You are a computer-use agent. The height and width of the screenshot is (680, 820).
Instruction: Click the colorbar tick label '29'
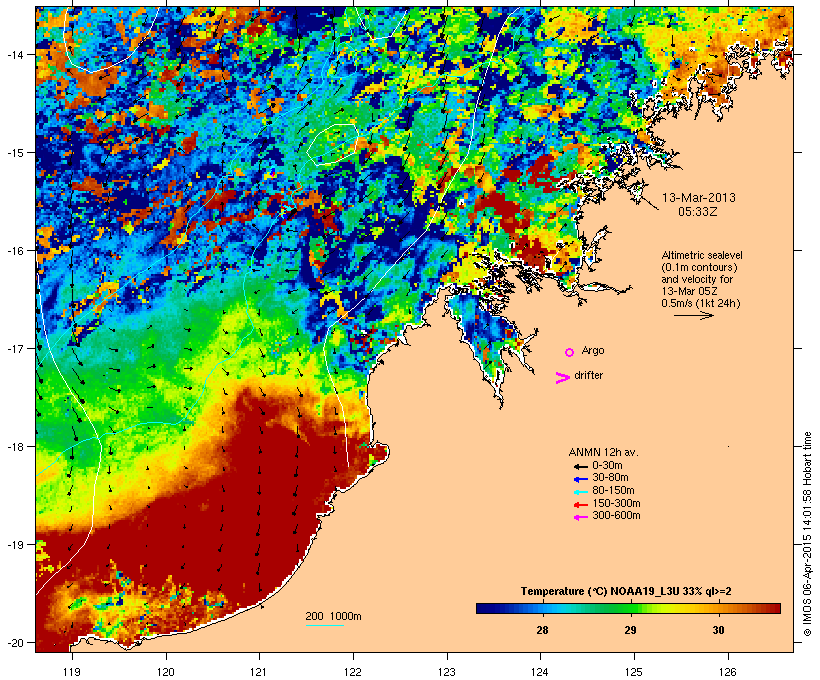point(630,630)
